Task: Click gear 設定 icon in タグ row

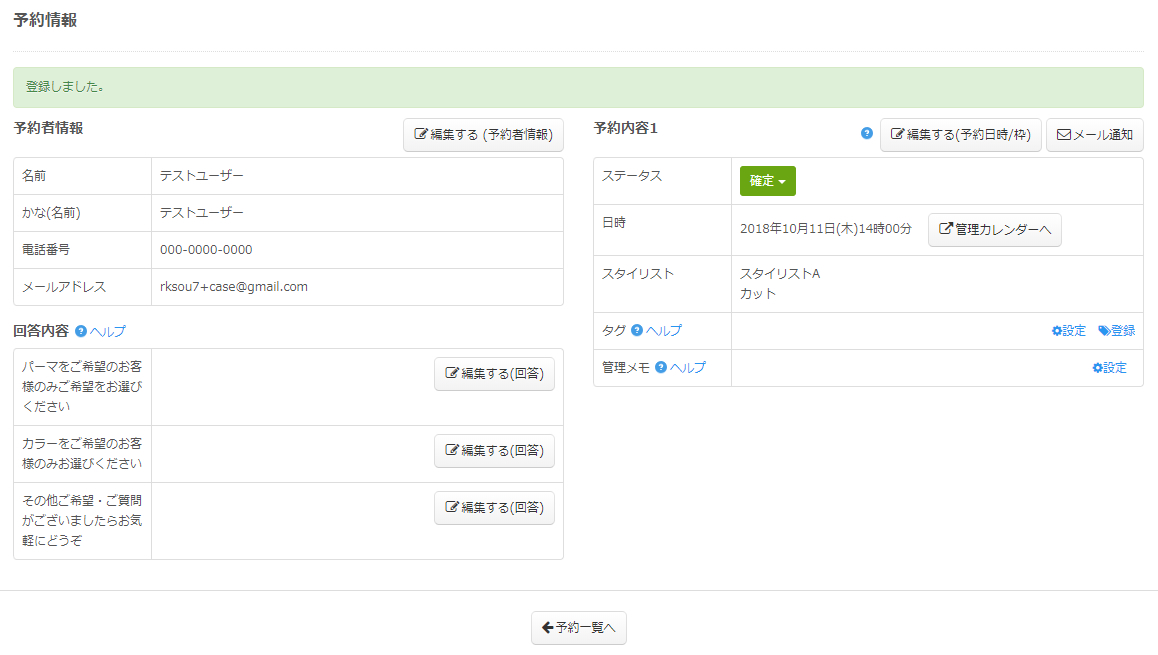Action: [x=1057, y=331]
